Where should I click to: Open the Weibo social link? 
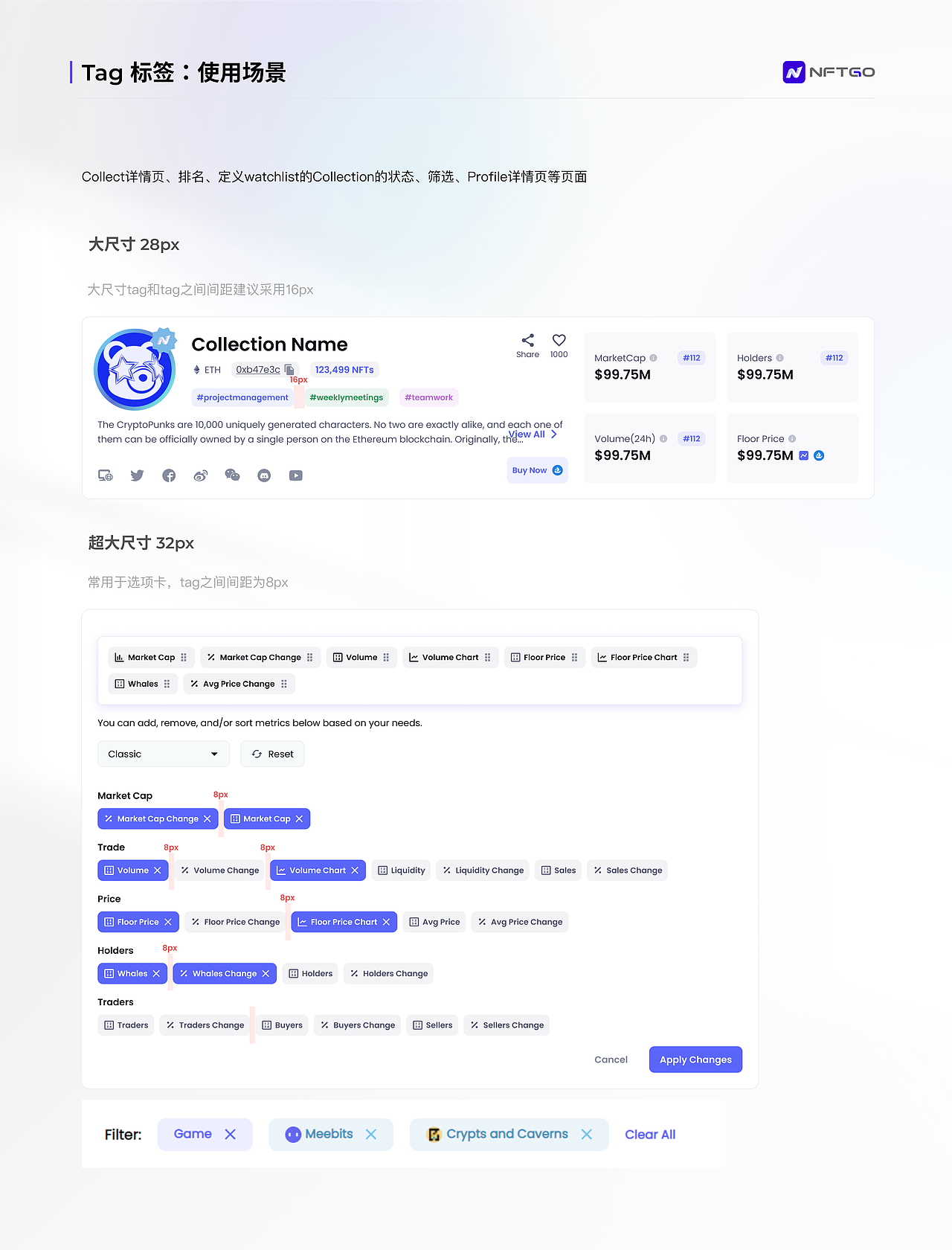pyautogui.click(x=201, y=475)
